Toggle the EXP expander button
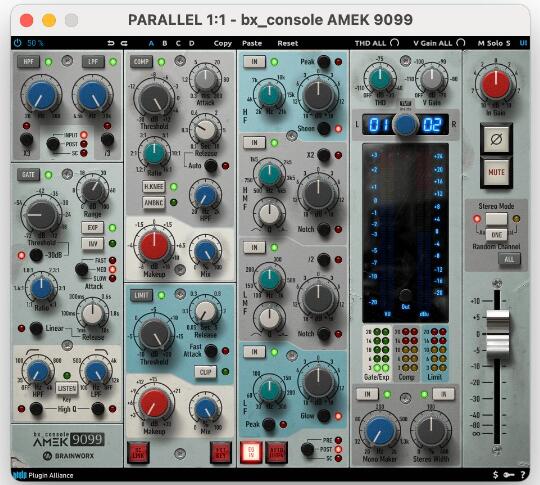The height and width of the screenshot is (485, 540). 93,228
